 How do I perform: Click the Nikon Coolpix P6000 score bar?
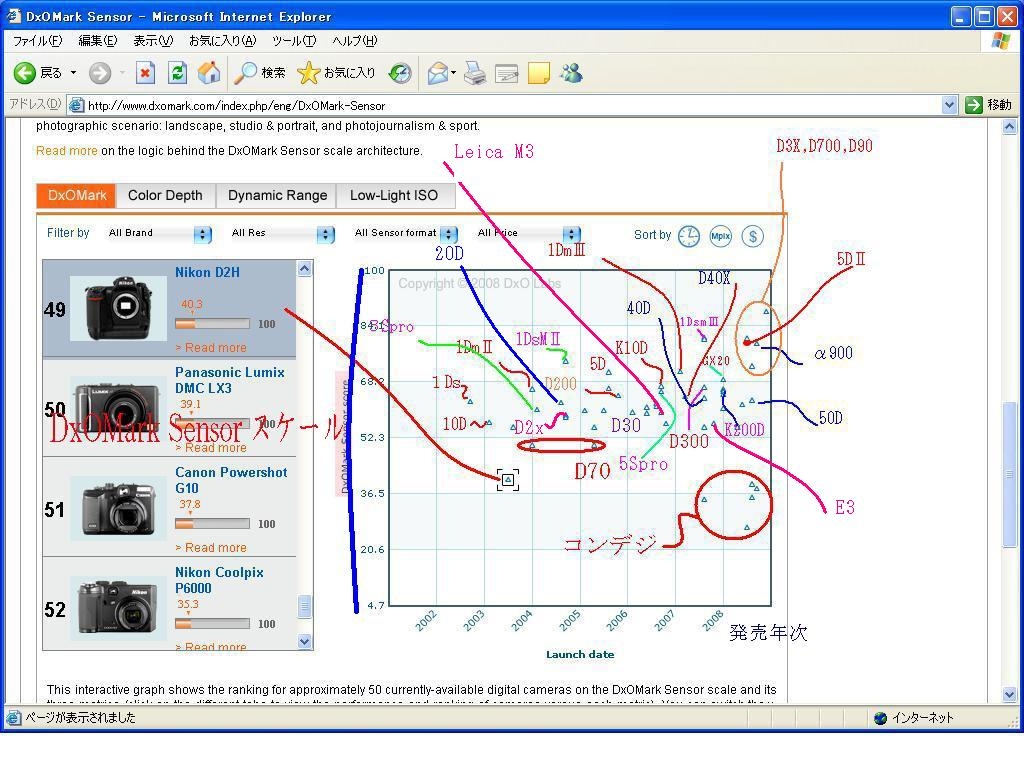click(212, 623)
